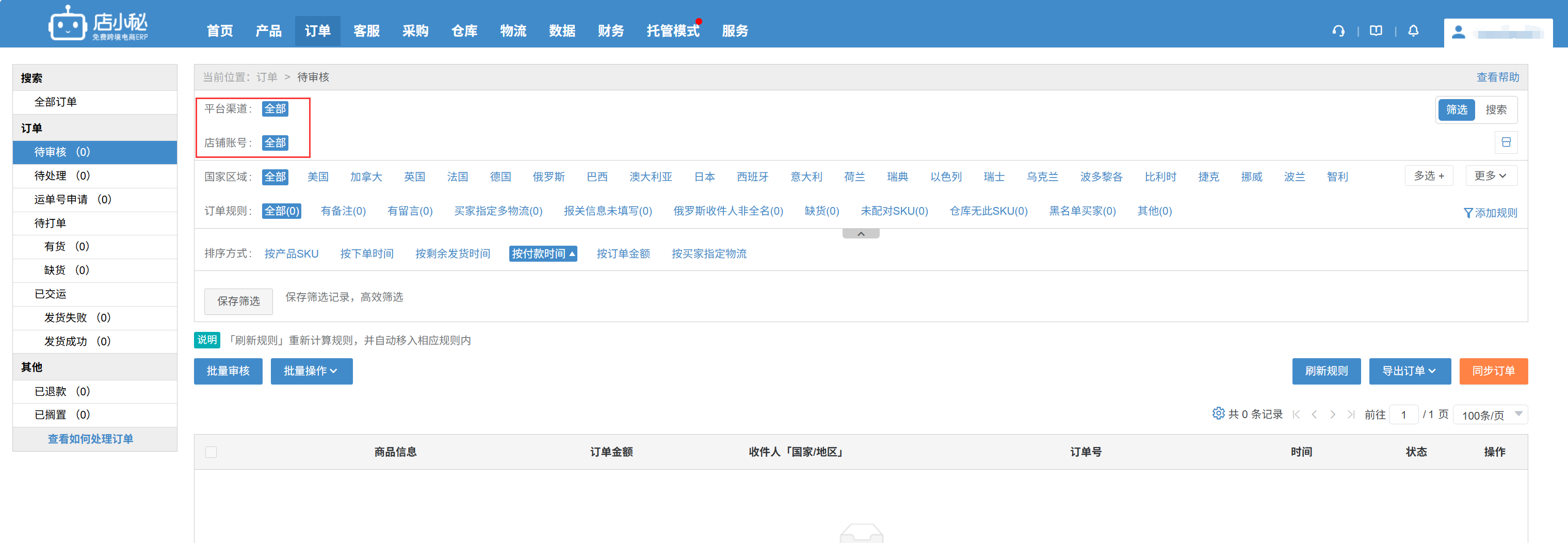Open the 物流 menu
The height and width of the screenshot is (543, 1568).
click(x=512, y=31)
